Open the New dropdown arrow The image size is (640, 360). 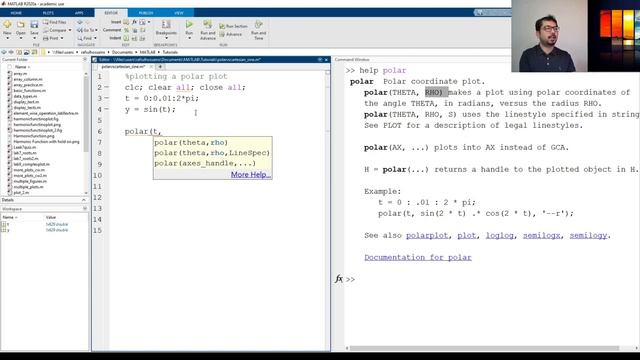tap(7, 38)
